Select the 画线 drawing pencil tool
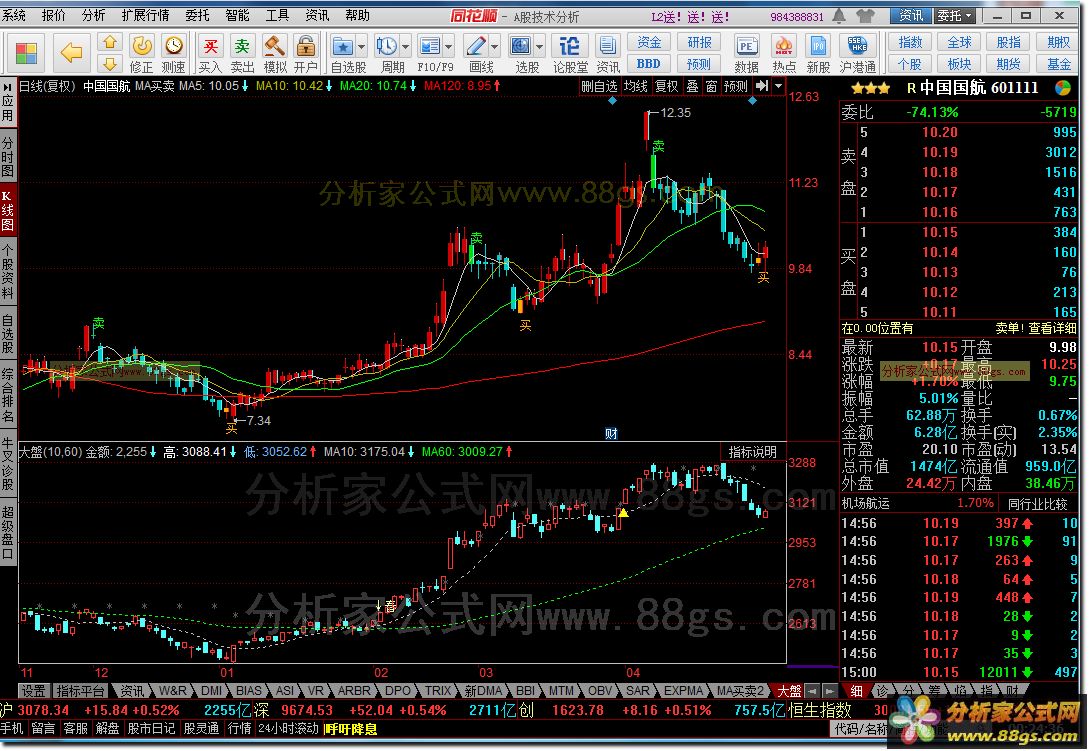Viewport: 1089px width, 751px height. [476, 53]
